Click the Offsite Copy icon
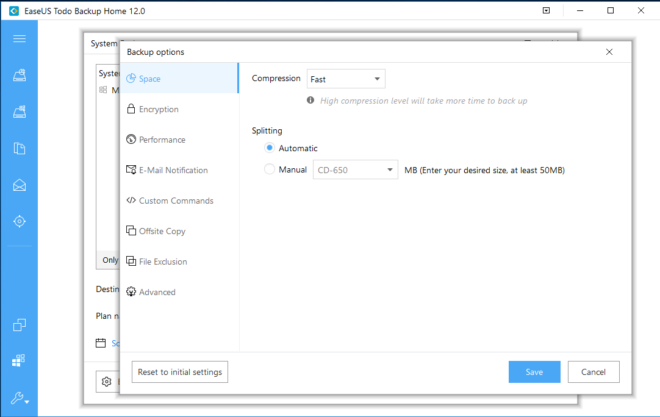660x417 pixels. coord(131,231)
